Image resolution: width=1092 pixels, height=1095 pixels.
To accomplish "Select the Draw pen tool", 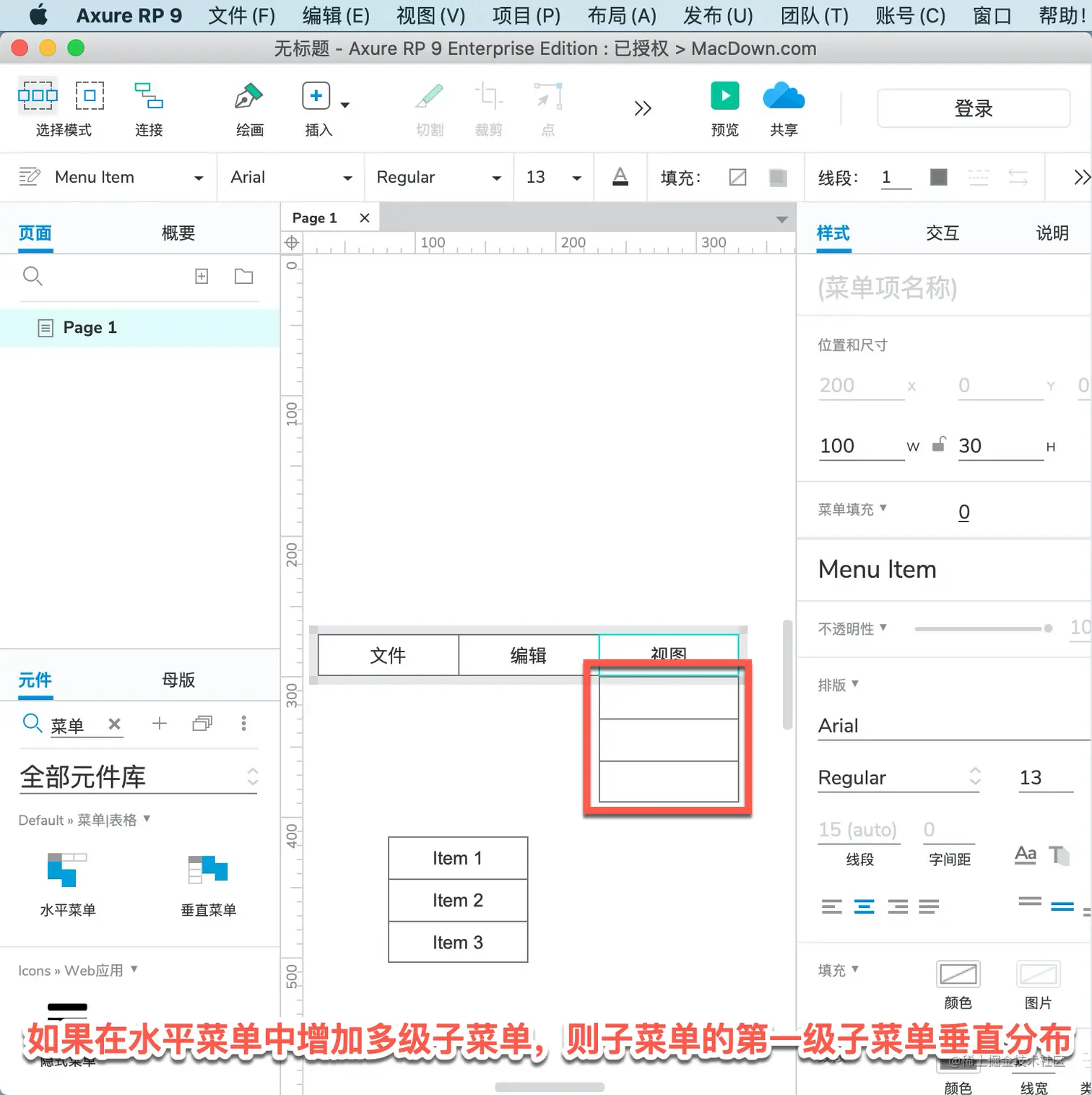I will click(249, 96).
